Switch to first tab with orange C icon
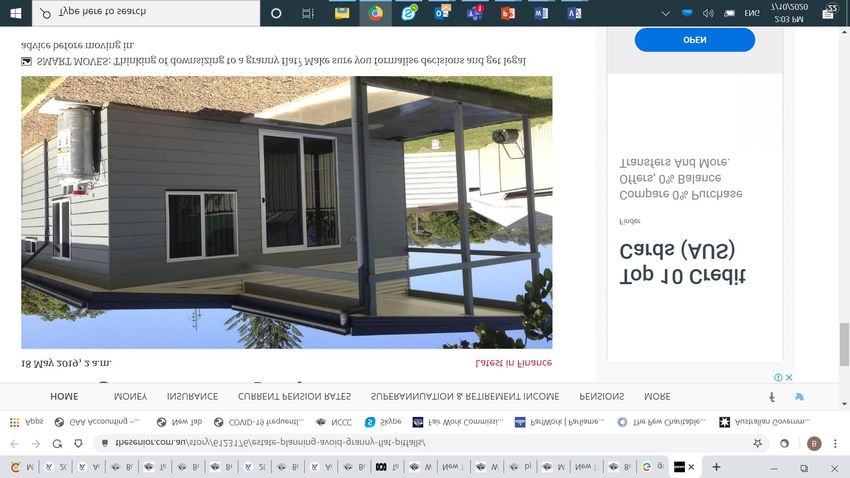 click(x=22, y=467)
